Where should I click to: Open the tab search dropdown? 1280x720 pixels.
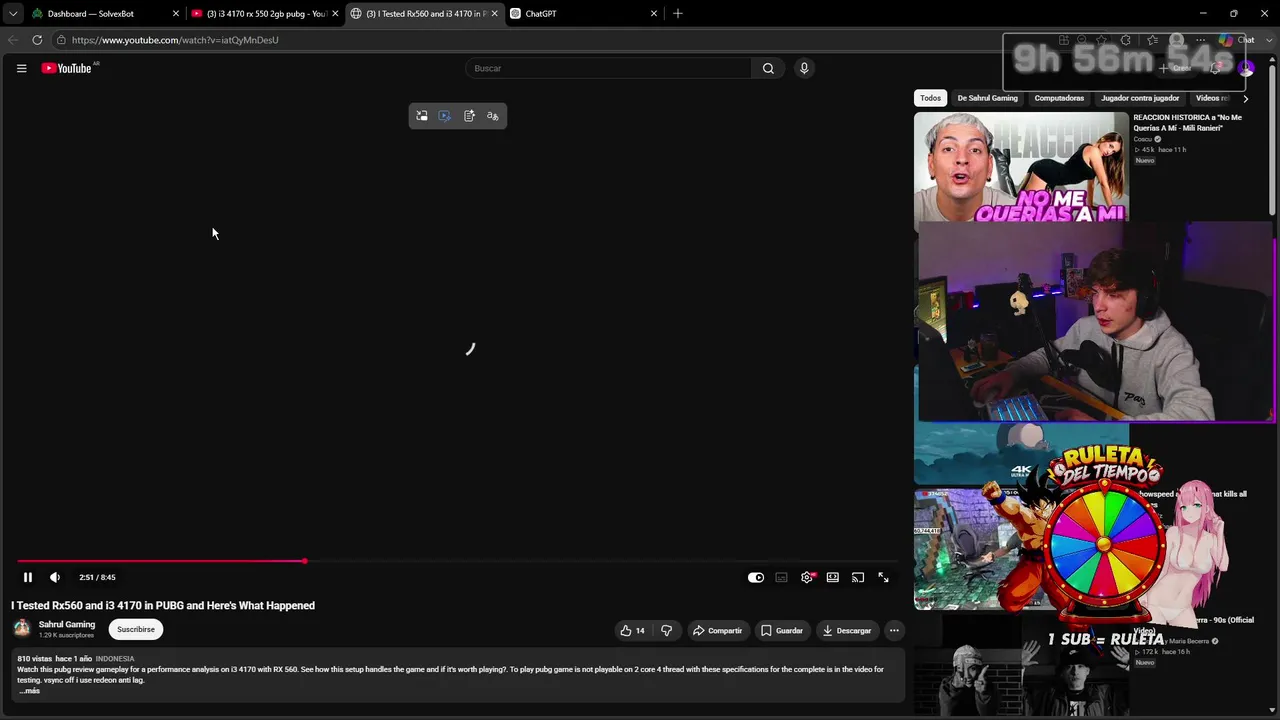click(x=13, y=14)
